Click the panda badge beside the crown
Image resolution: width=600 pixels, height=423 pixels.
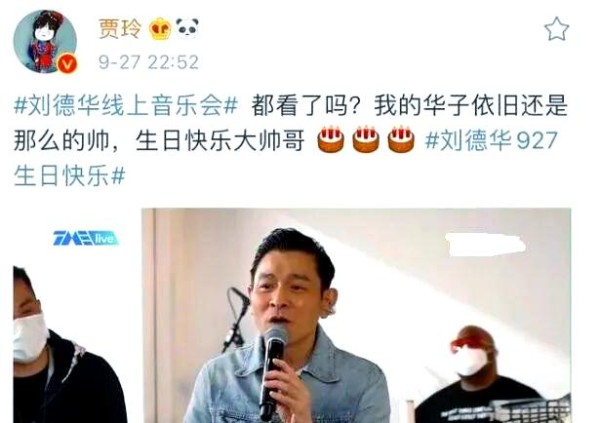(x=187, y=28)
